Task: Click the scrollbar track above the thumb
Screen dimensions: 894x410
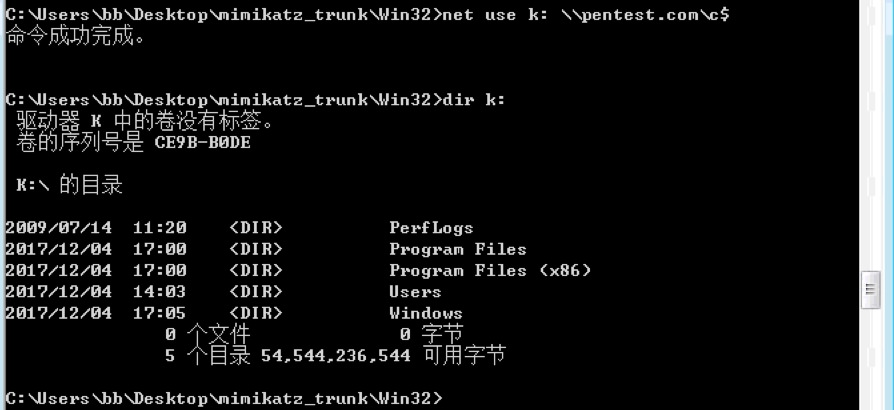Action: point(870,135)
